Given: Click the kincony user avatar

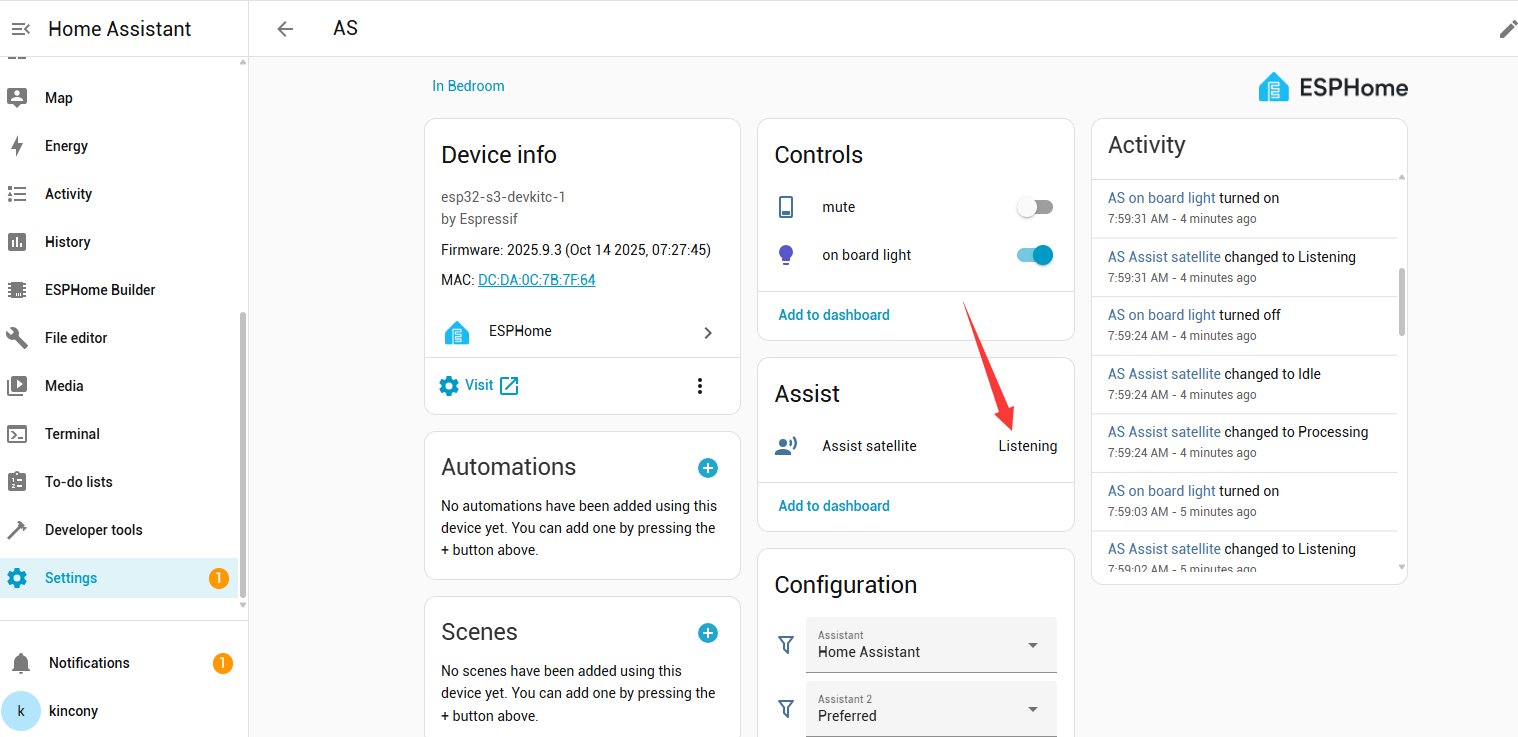Looking at the screenshot, I should [21, 711].
